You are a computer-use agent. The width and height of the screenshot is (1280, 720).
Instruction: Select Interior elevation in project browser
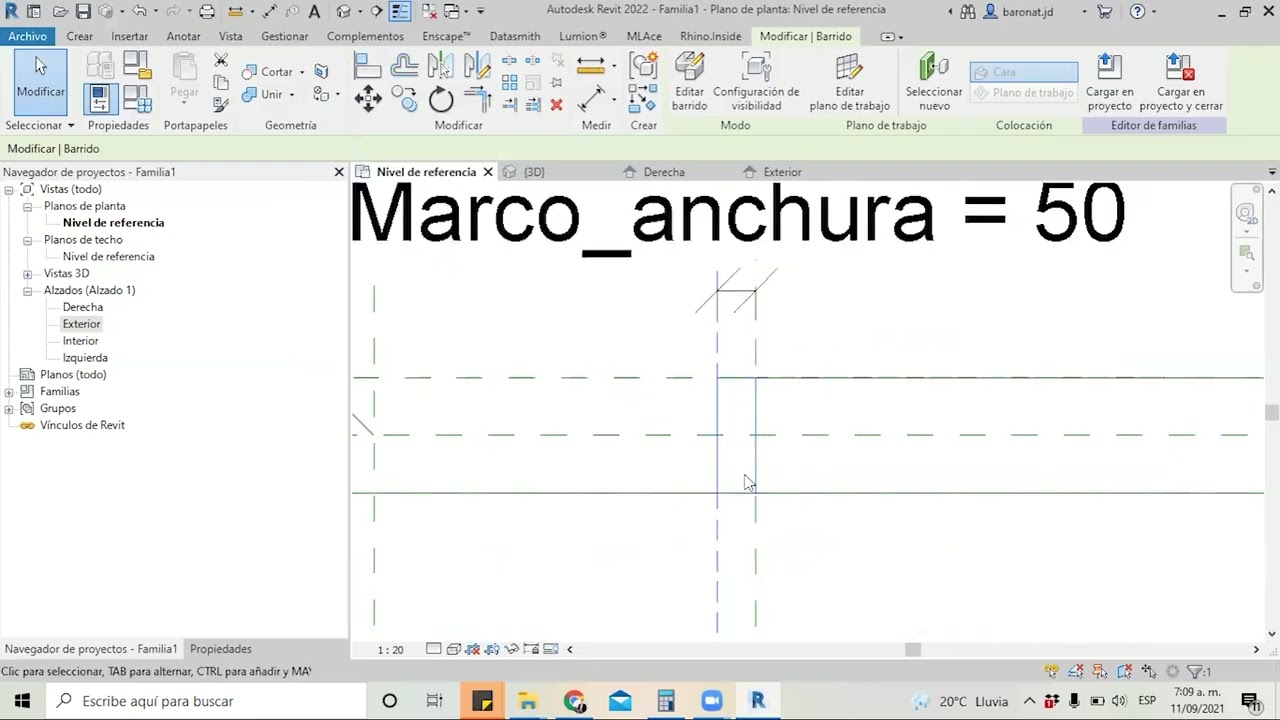tap(81, 341)
